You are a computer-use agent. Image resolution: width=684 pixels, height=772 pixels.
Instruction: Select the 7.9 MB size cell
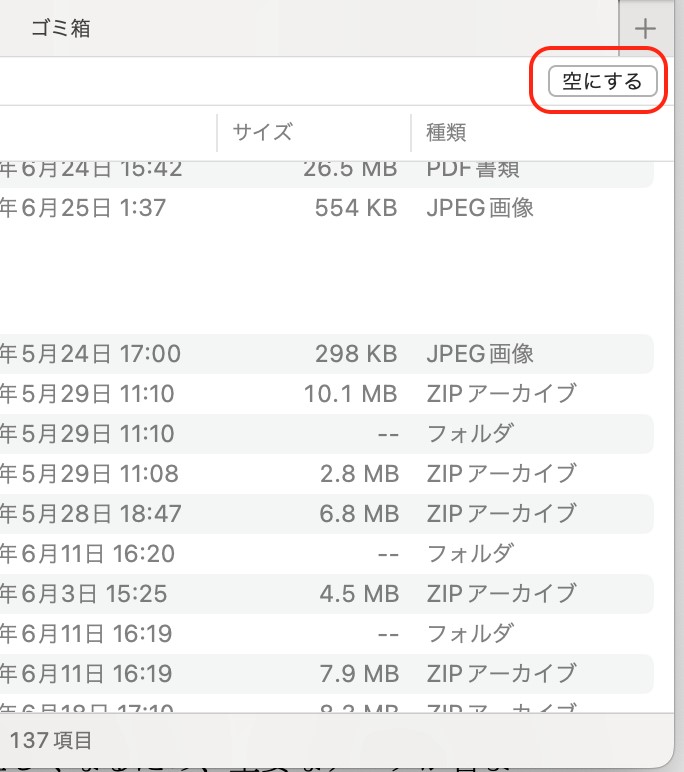(x=359, y=674)
